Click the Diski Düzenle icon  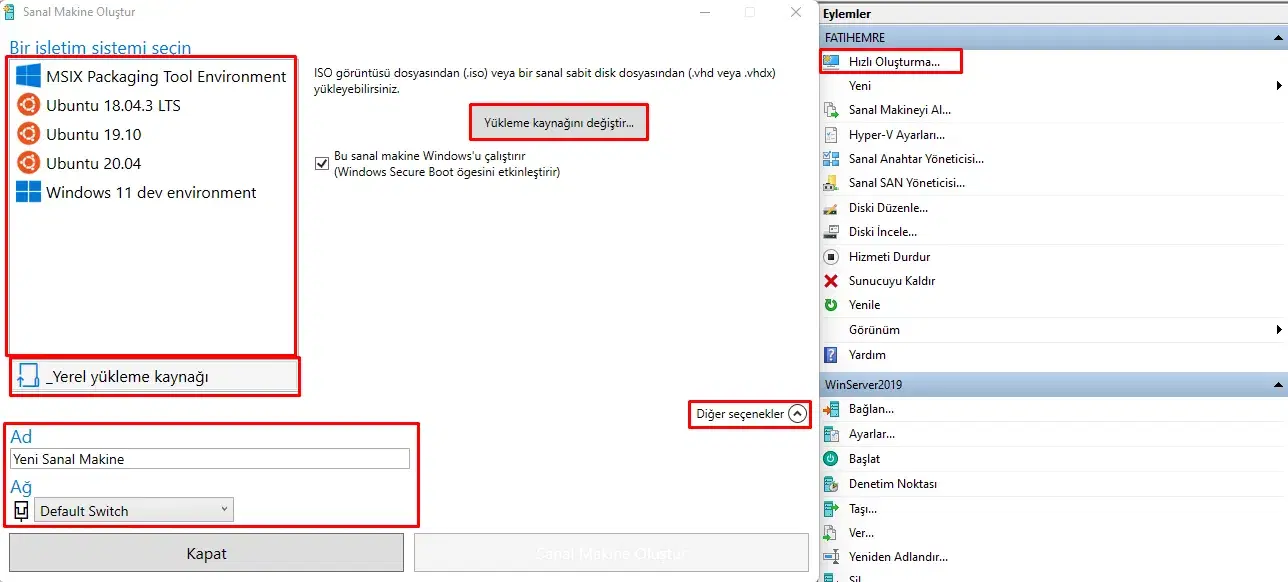830,208
